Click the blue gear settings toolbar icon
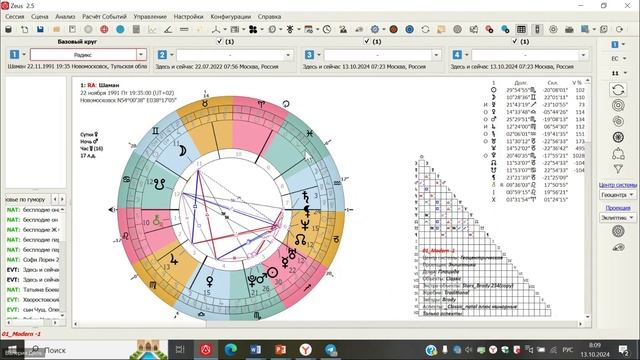 click(375, 29)
